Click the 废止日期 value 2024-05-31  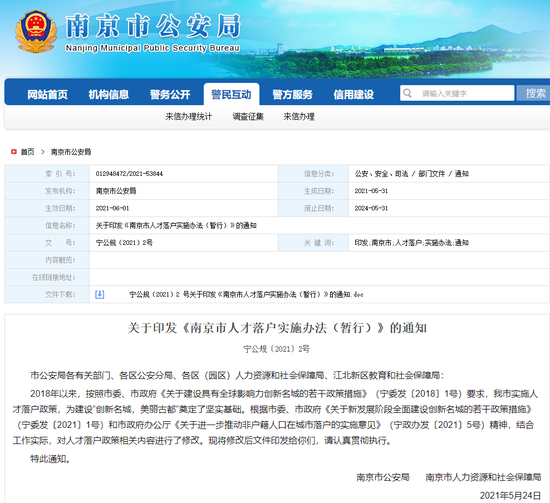tap(371, 208)
